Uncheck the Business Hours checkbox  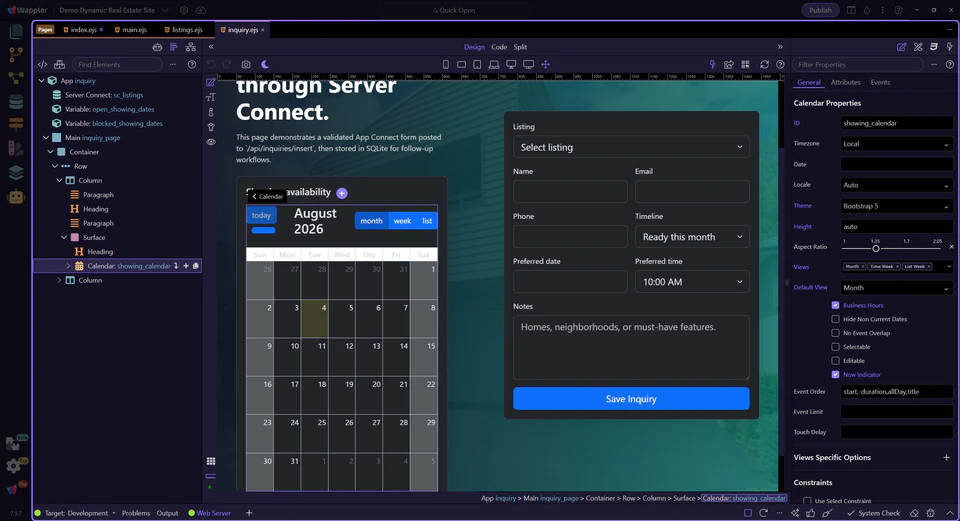835,305
